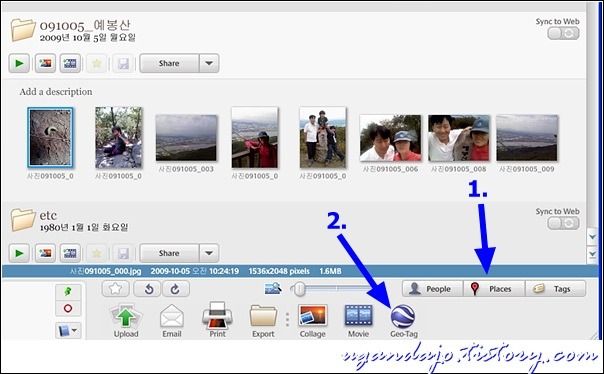Click the thumbnail zoom slider handle

click(299, 289)
